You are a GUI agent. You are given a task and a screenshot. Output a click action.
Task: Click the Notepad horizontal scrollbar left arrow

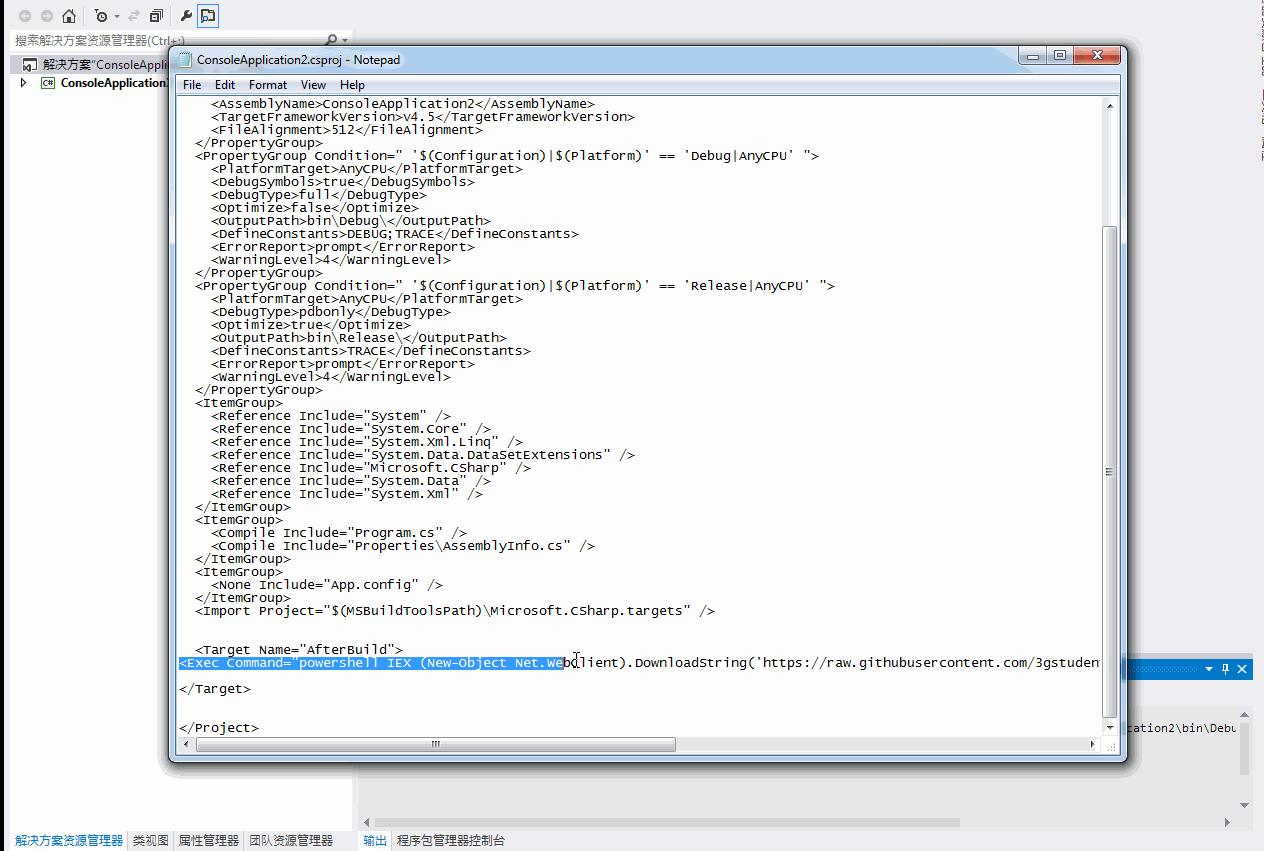[x=187, y=744]
